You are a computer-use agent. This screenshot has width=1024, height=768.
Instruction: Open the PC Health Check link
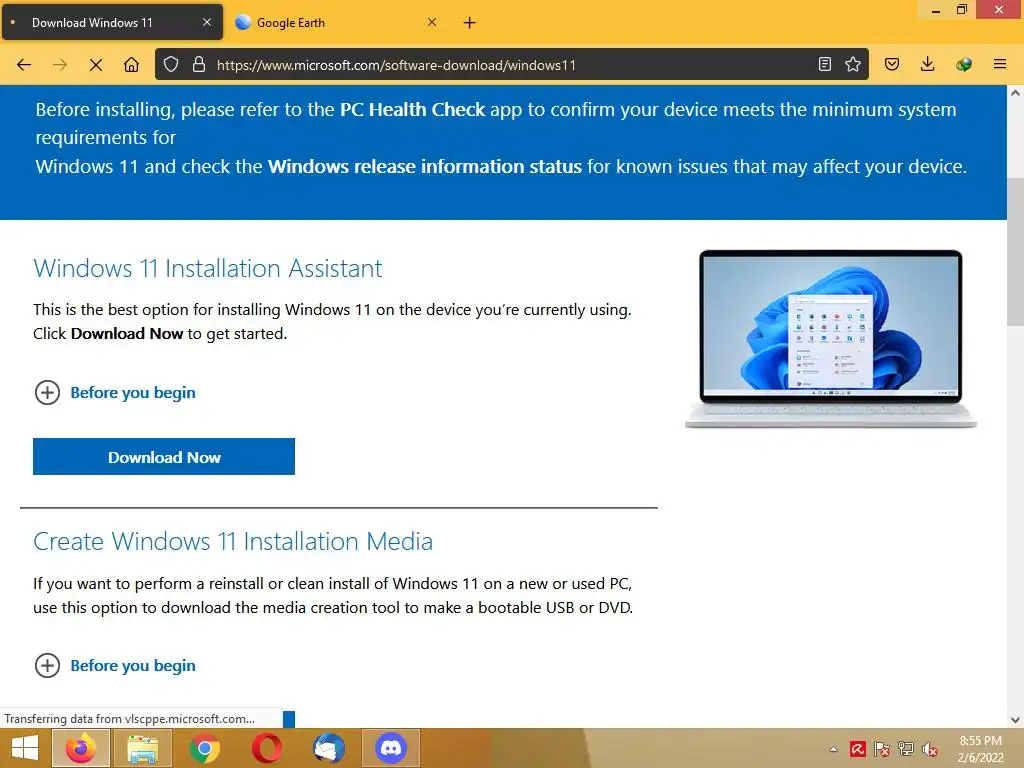click(413, 109)
